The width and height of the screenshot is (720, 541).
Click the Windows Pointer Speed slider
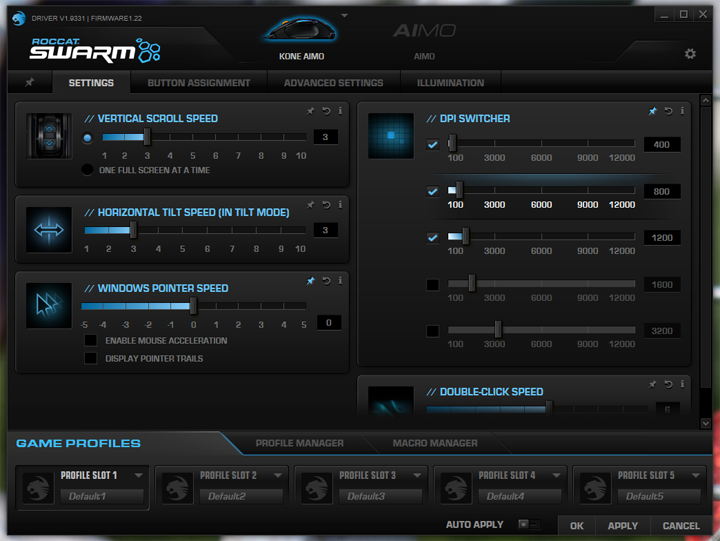pyautogui.click(x=193, y=307)
